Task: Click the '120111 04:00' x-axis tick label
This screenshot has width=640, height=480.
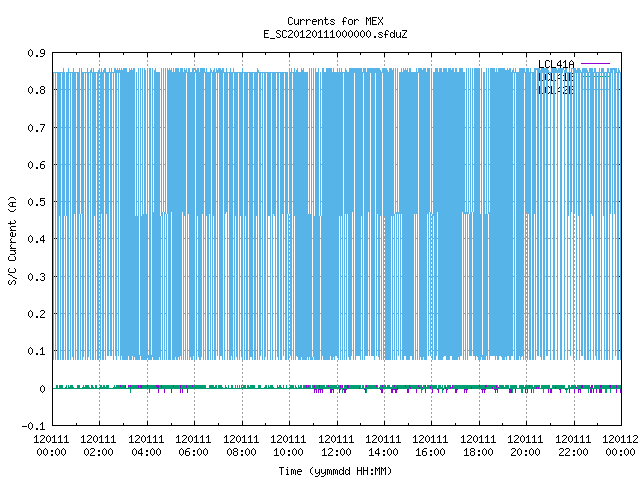Action: (146, 446)
